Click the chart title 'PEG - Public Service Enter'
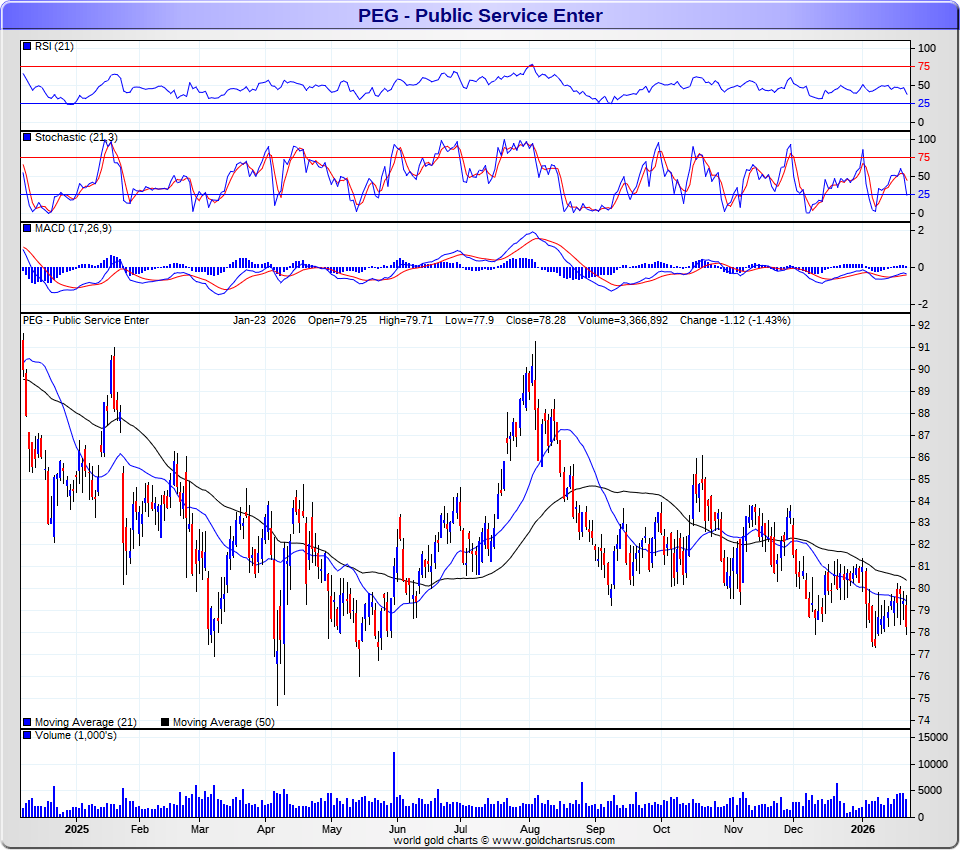 [x=480, y=15]
